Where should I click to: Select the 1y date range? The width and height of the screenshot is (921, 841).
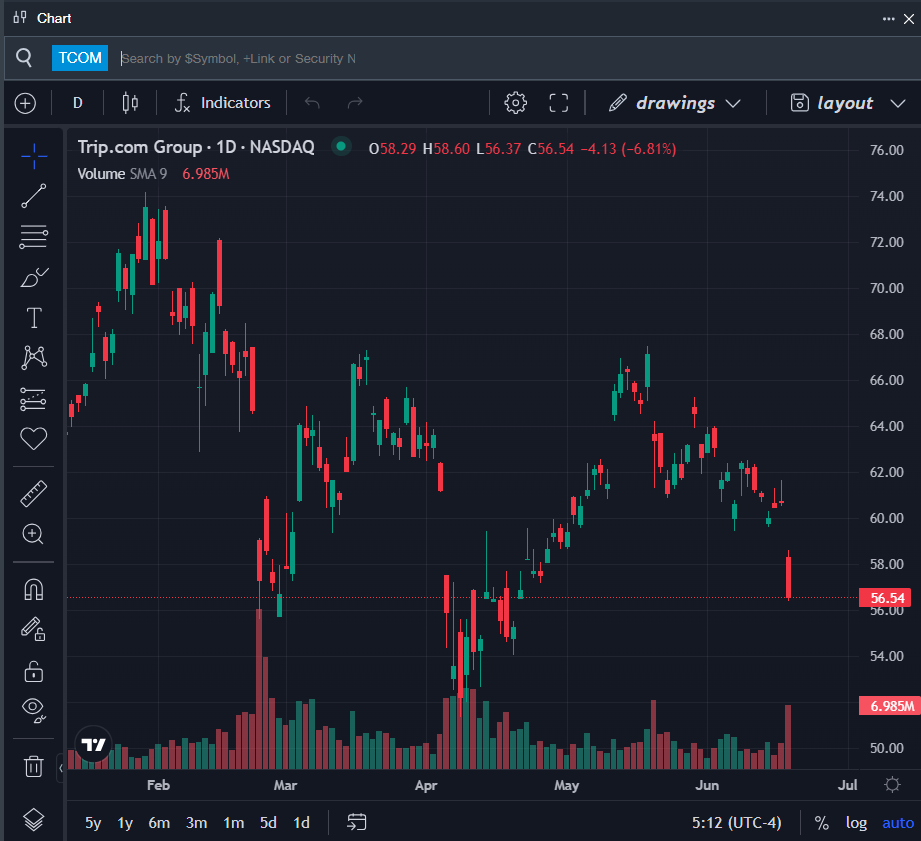[125, 822]
